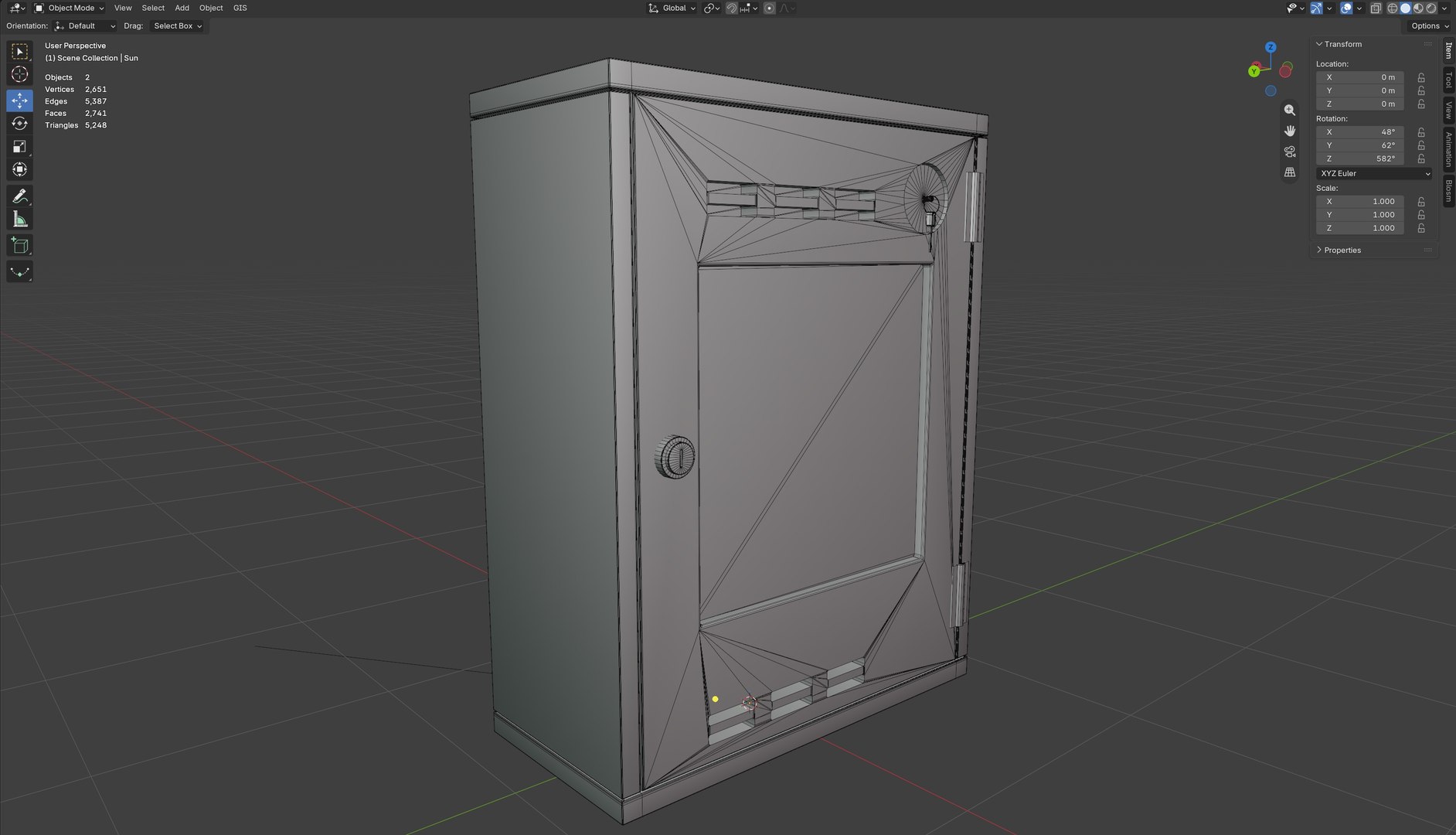Choose the Measure tool
This screenshot has width=1456, height=835.
coord(19,220)
